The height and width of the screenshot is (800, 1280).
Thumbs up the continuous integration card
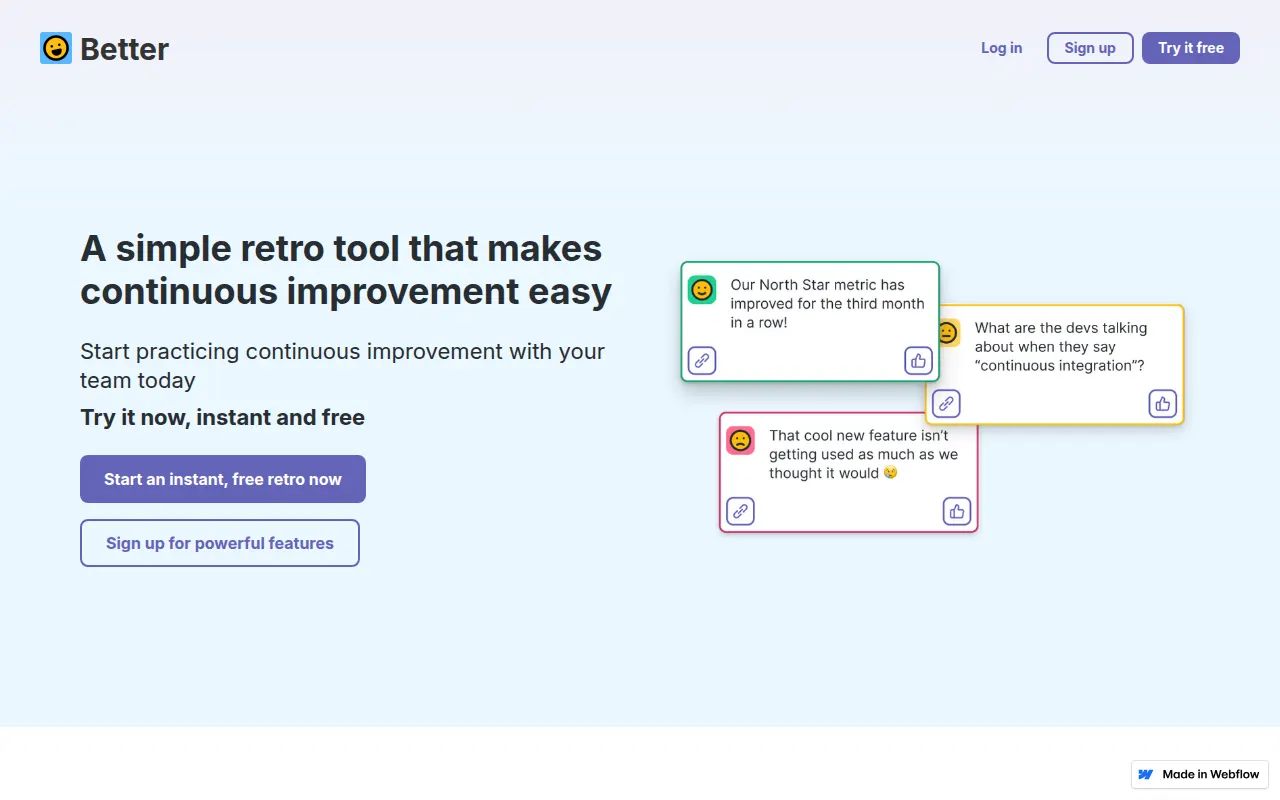tap(1163, 404)
